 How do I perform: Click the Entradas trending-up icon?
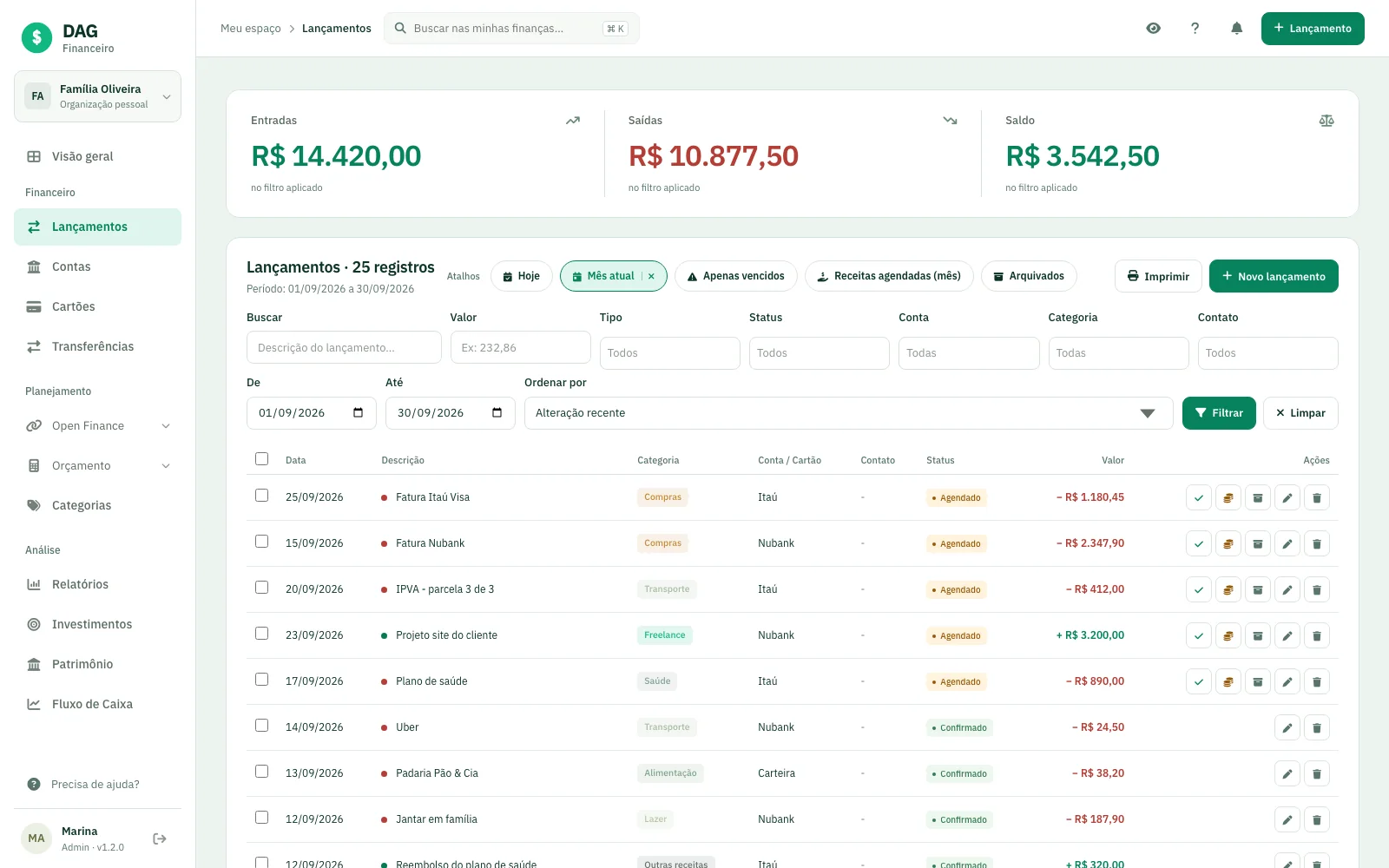(573, 121)
